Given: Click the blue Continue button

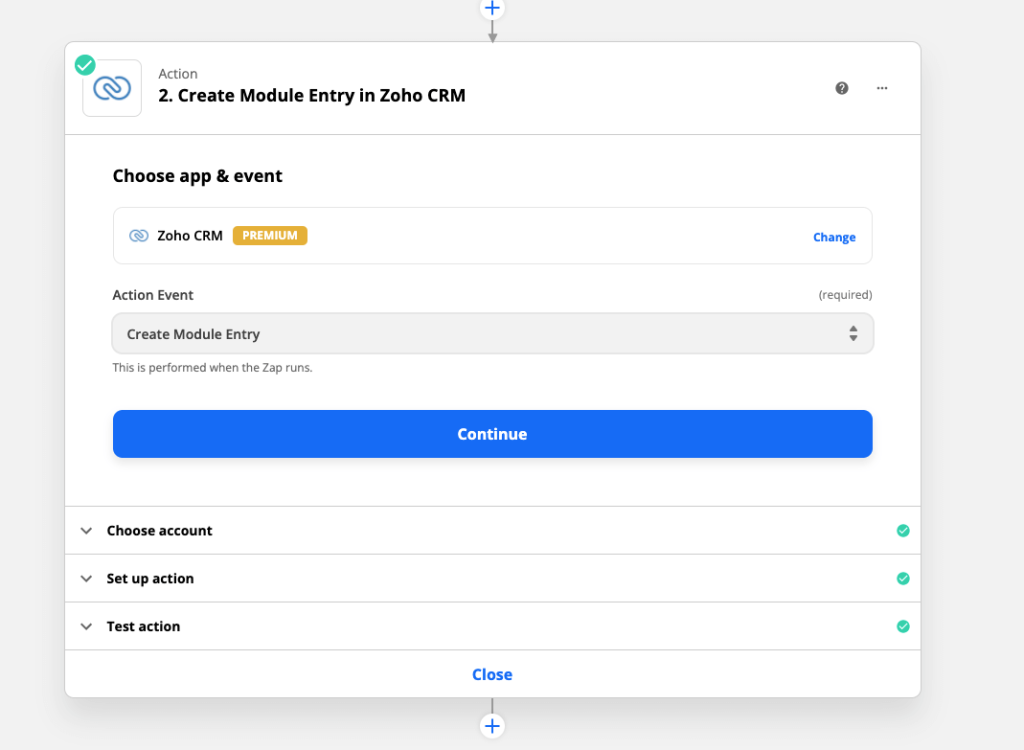Looking at the screenshot, I should (492, 434).
